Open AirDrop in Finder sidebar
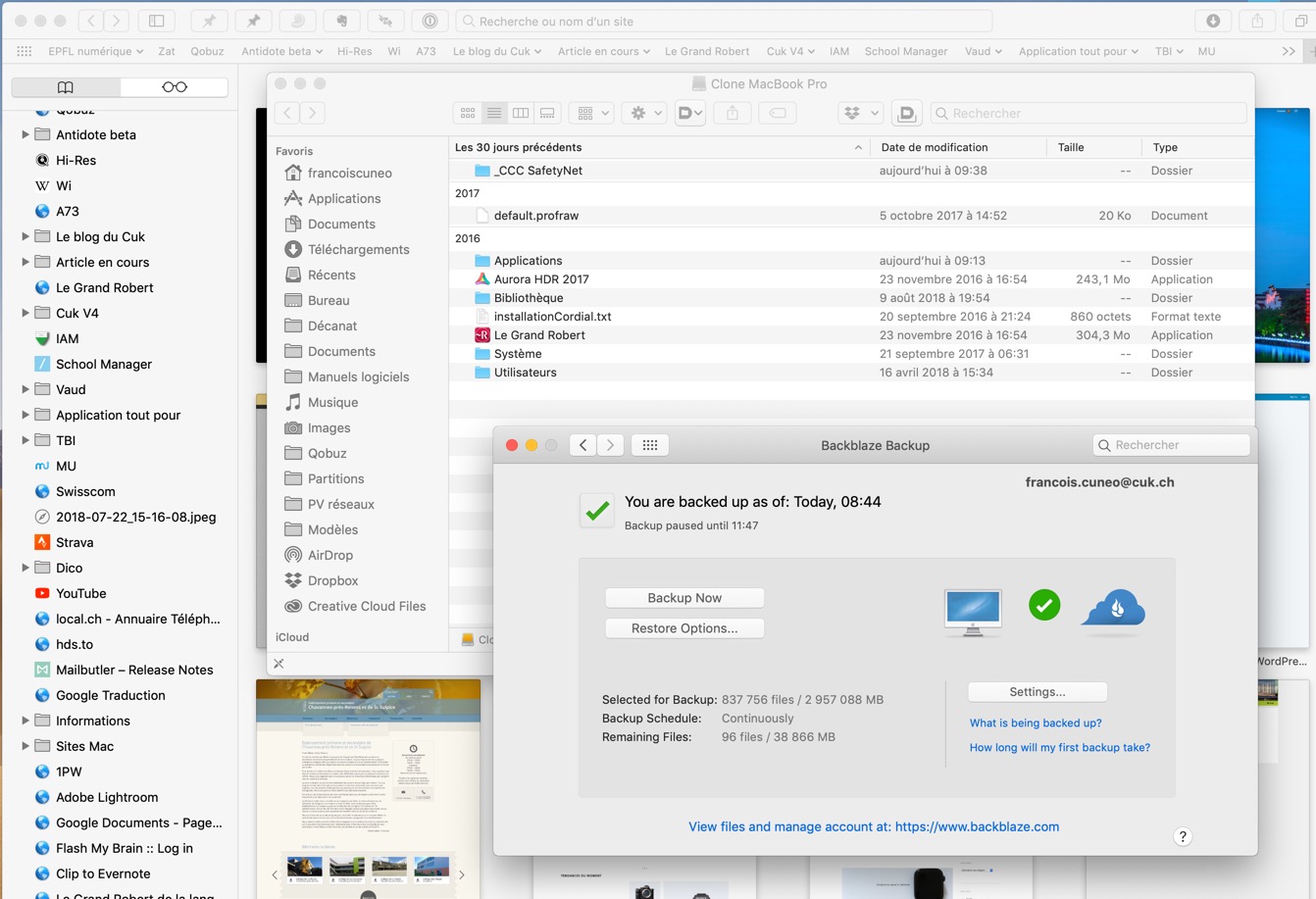Image resolution: width=1316 pixels, height=899 pixels. [329, 555]
